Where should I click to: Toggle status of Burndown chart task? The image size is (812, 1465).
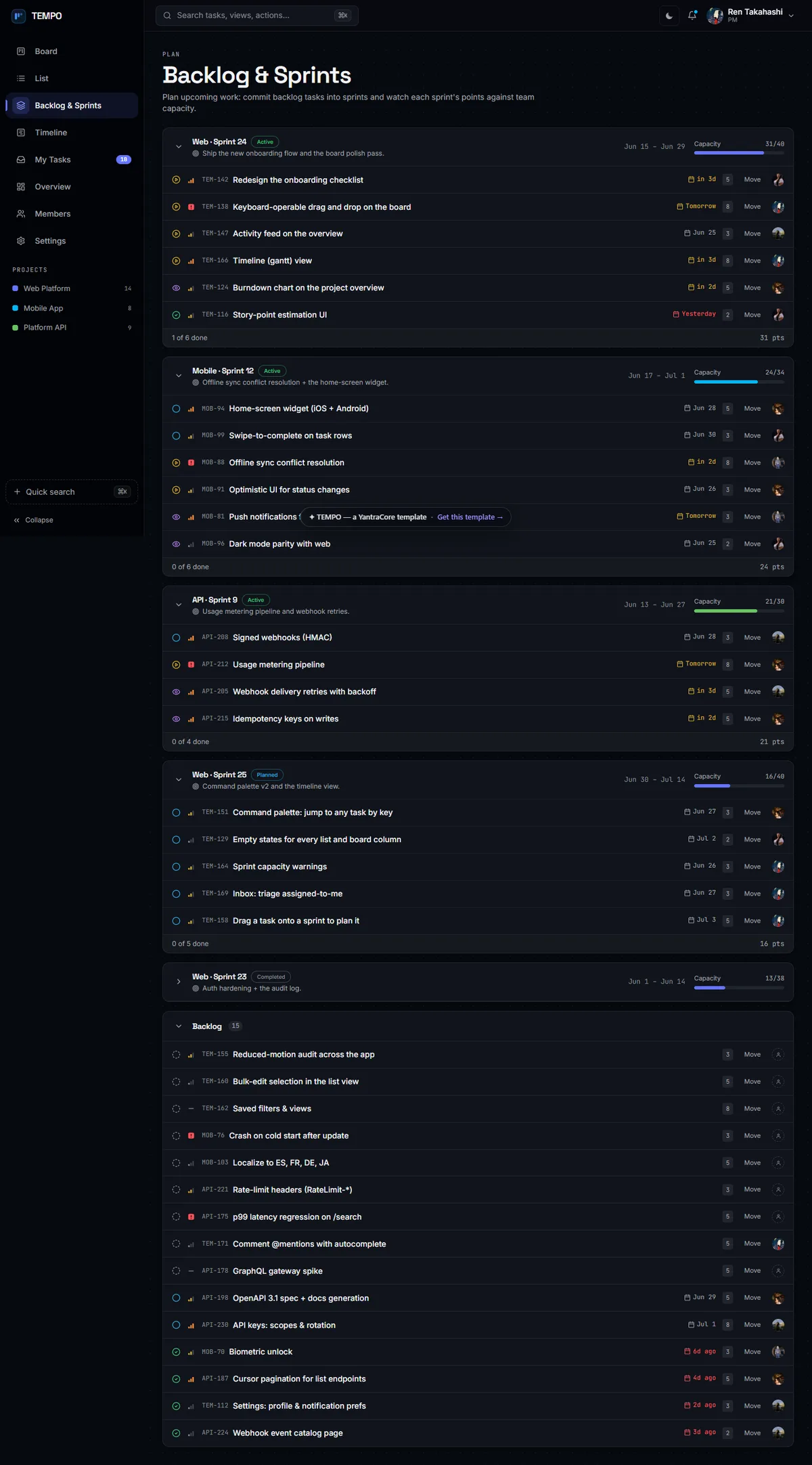(x=176, y=288)
